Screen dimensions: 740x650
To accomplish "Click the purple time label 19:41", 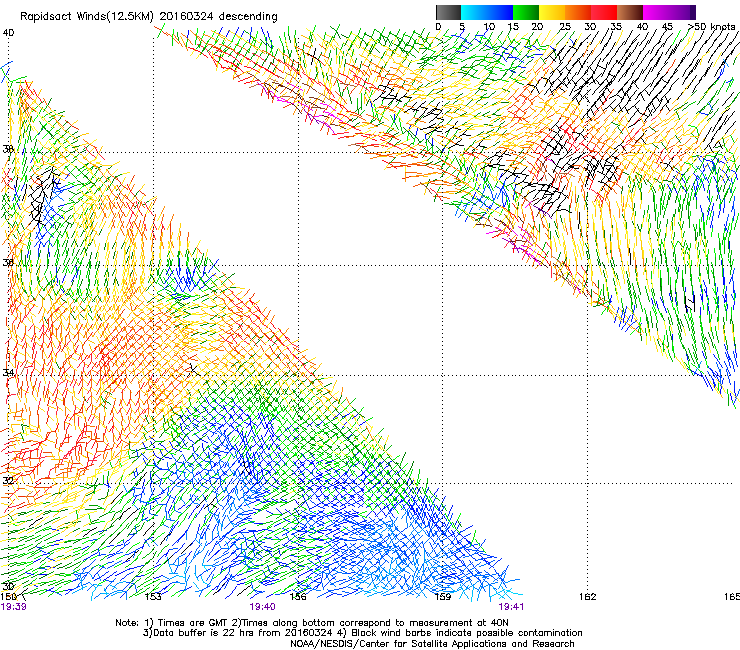I will tap(511, 607).
